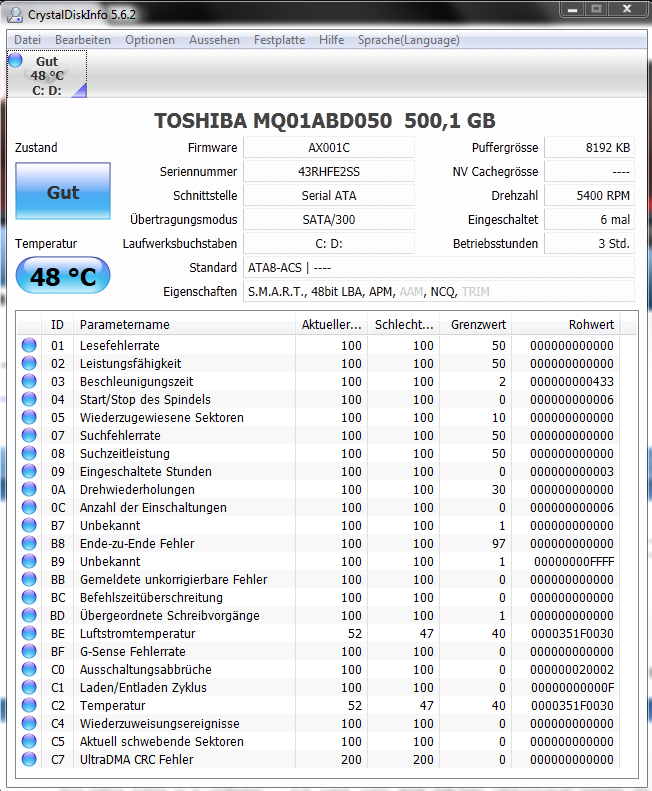Click the Parametername column header
652x791 pixels.
pos(184,324)
